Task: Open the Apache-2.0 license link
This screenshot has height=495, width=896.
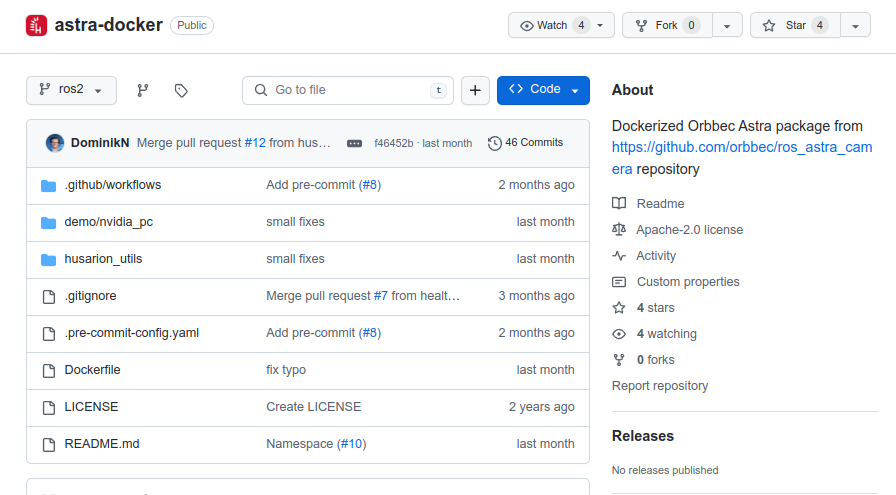Action: pyautogui.click(x=690, y=230)
